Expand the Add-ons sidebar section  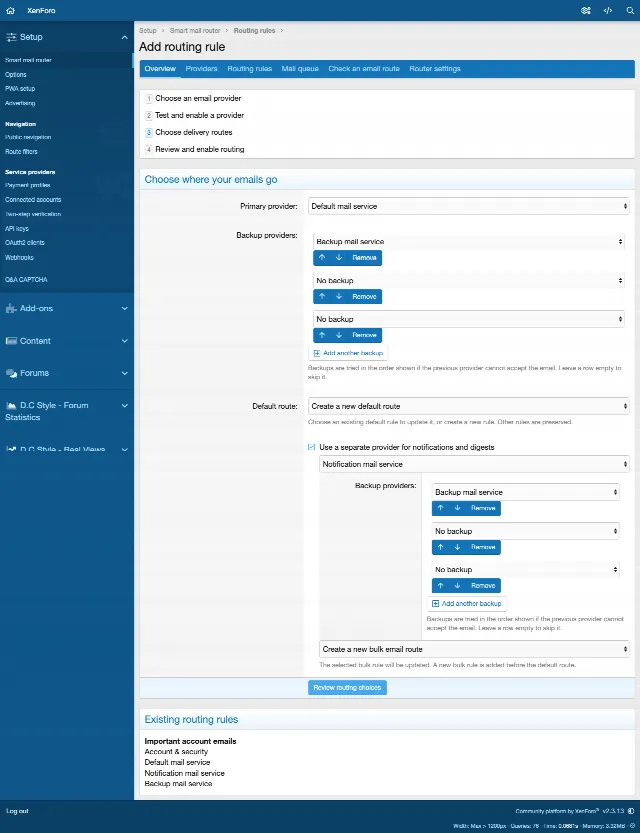coord(124,308)
